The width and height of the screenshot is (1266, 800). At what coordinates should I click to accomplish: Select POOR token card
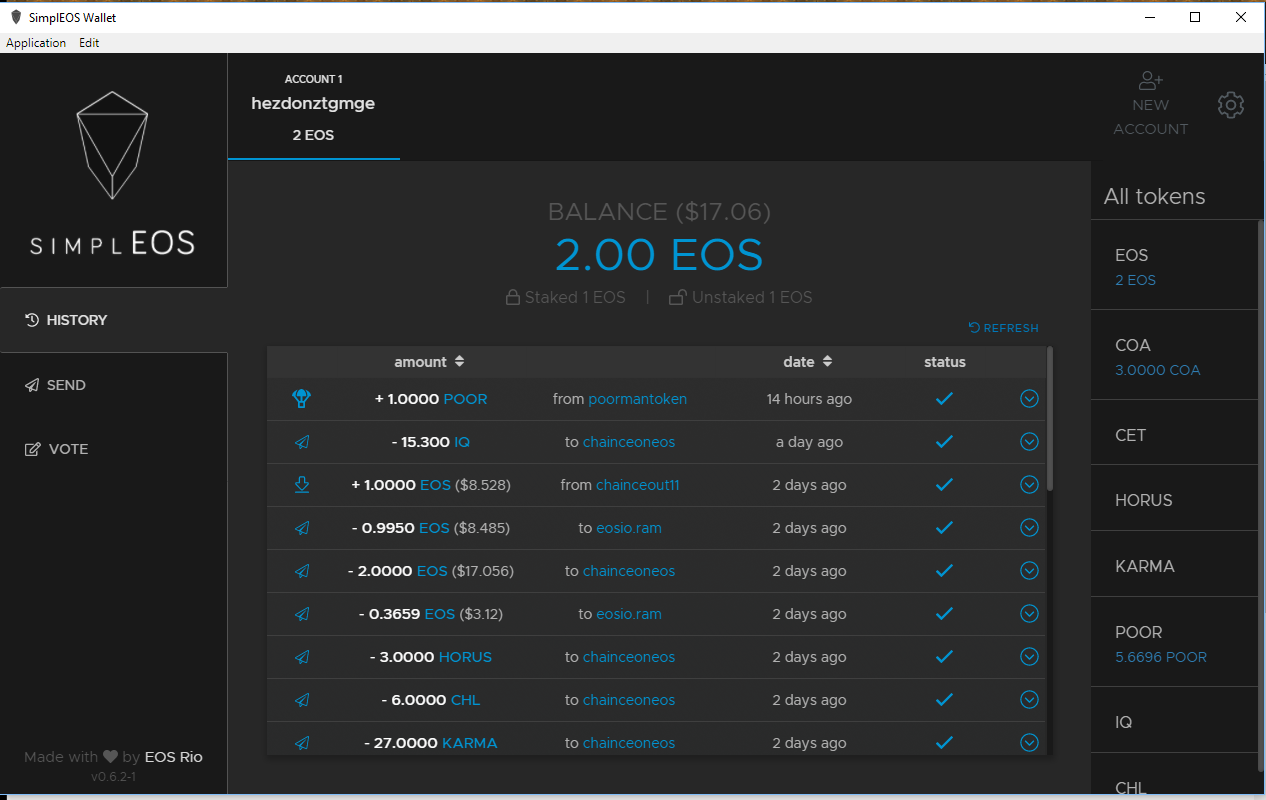click(x=1174, y=642)
